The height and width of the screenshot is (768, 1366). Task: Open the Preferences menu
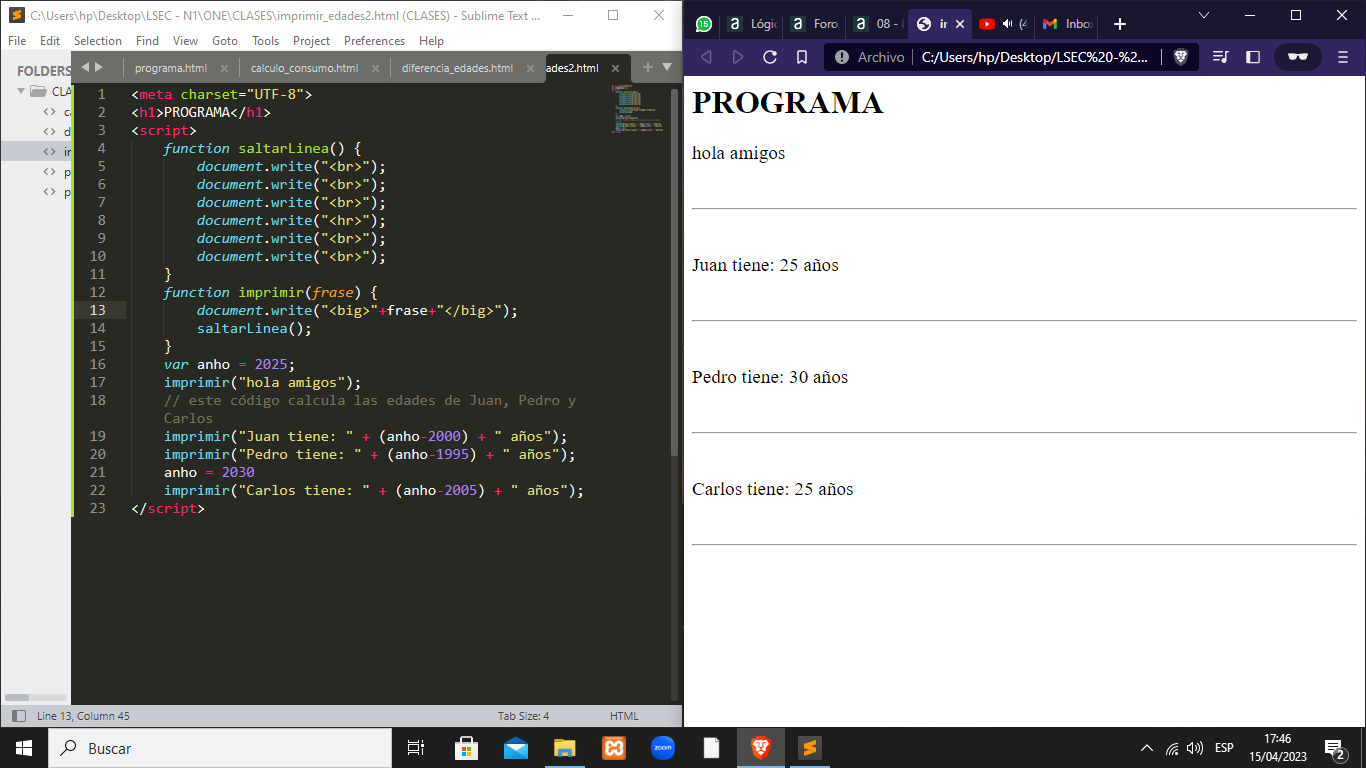point(375,41)
